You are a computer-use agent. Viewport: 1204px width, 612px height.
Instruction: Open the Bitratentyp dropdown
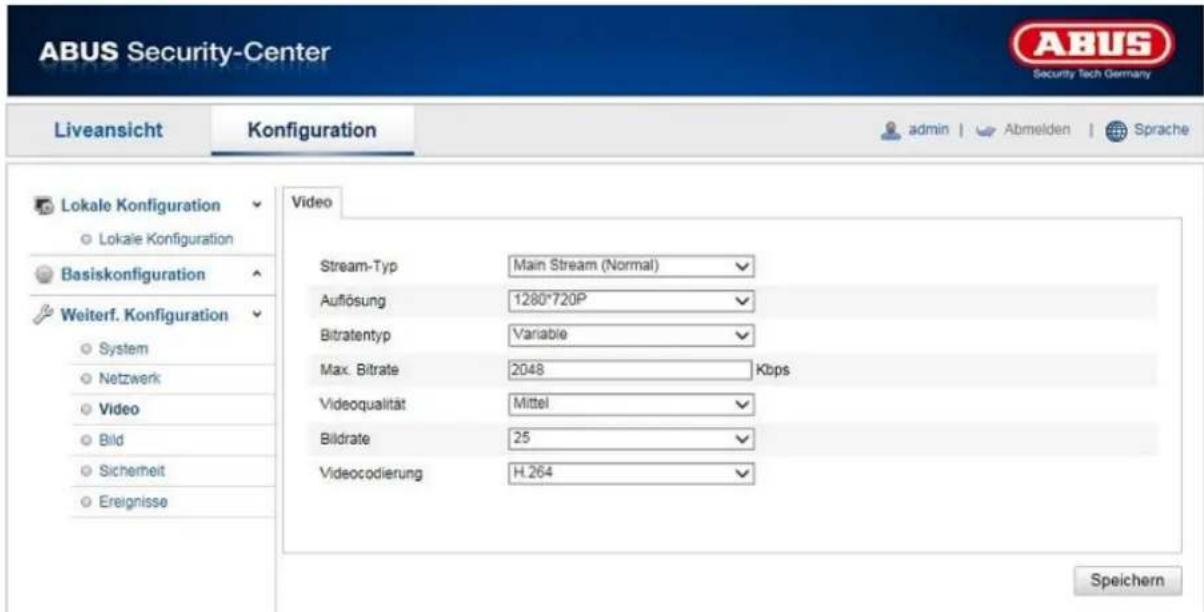[630, 335]
